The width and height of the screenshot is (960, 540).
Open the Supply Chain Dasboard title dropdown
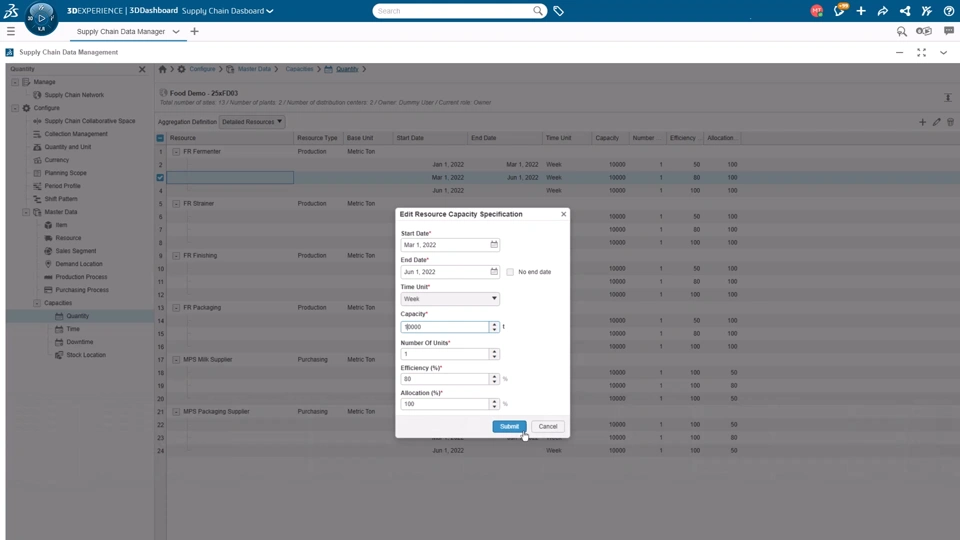click(x=270, y=11)
